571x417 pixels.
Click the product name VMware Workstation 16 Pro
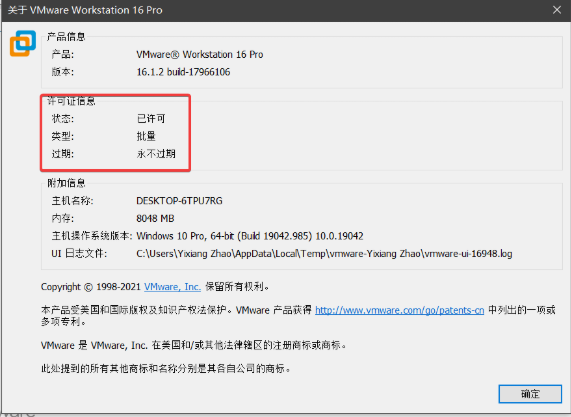[200, 55]
